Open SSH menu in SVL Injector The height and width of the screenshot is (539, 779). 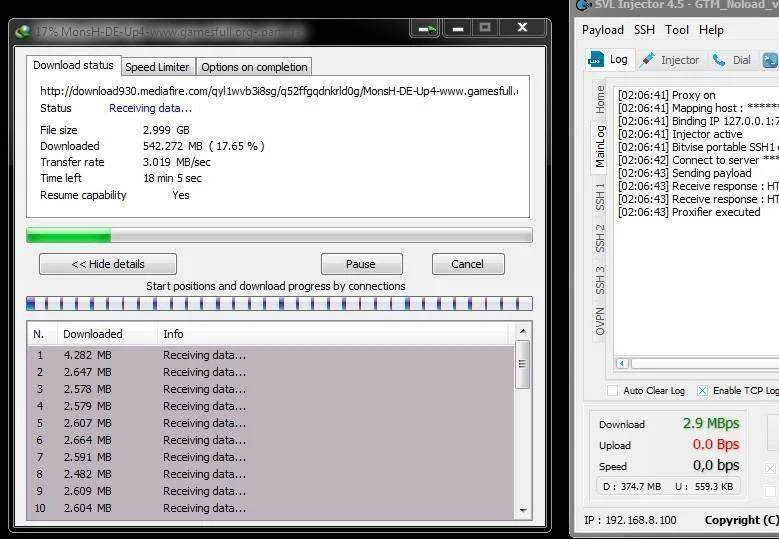point(644,30)
